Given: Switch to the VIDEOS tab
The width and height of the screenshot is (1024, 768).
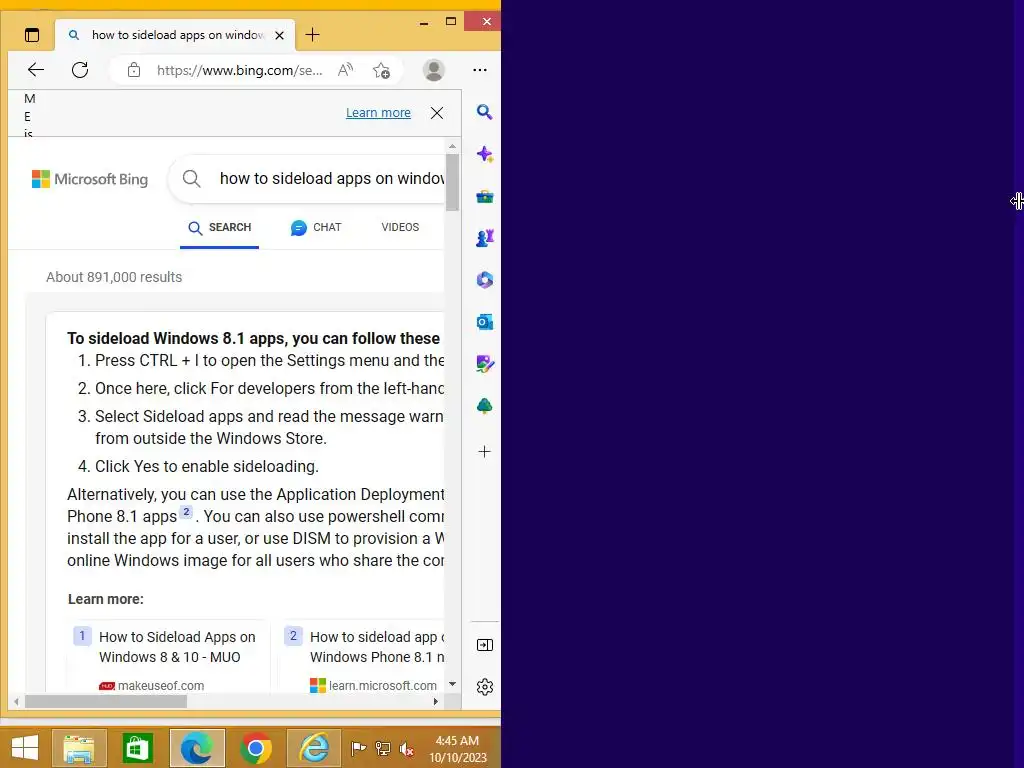Looking at the screenshot, I should click(x=400, y=227).
